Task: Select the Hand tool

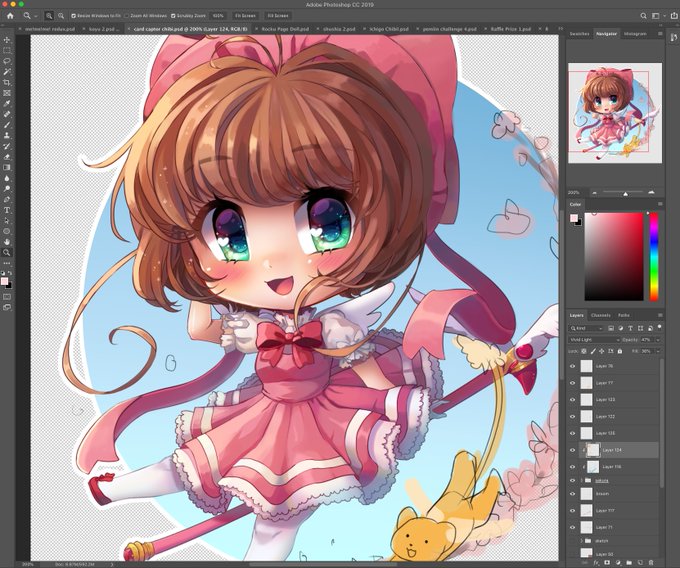Action: click(x=7, y=242)
